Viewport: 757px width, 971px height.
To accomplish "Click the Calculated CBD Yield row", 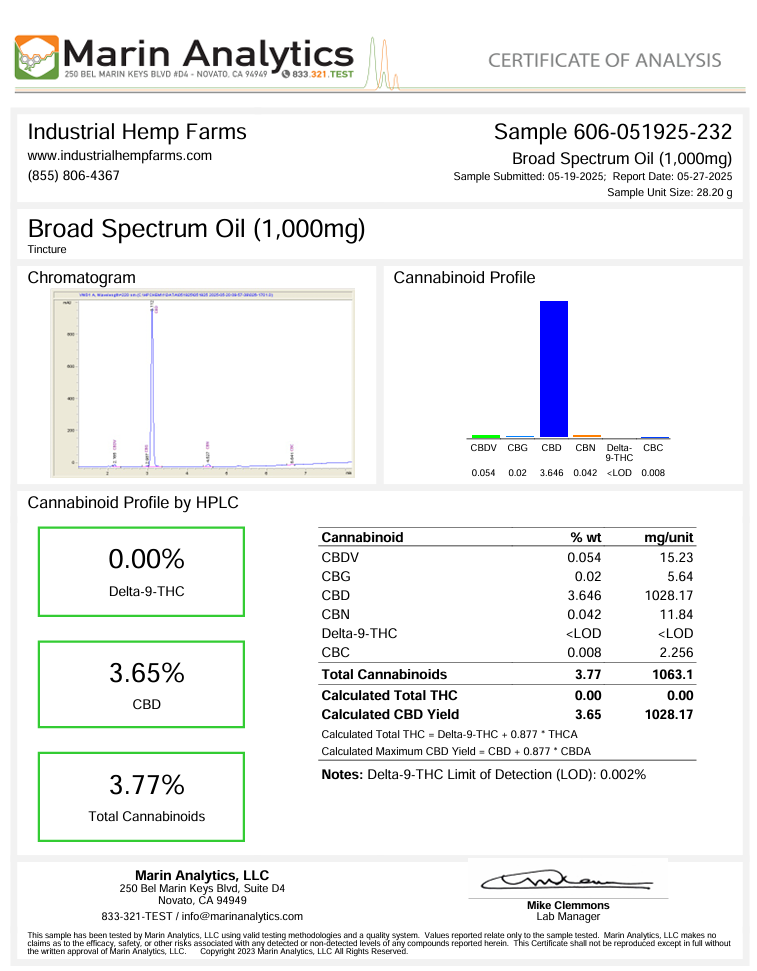I will click(507, 715).
